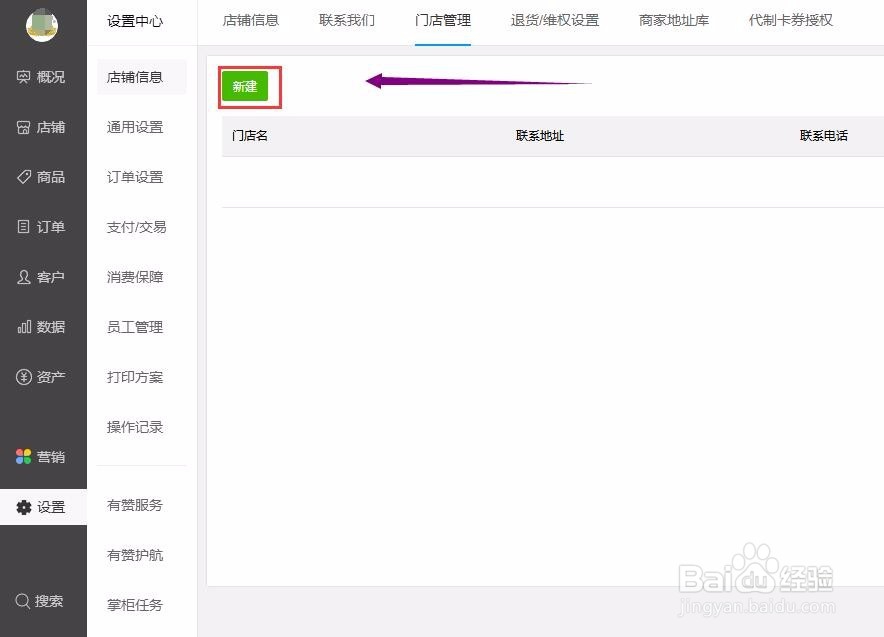This screenshot has height=637, width=884.
Task: Open the 商家地址库 tab
Action: (x=674, y=20)
